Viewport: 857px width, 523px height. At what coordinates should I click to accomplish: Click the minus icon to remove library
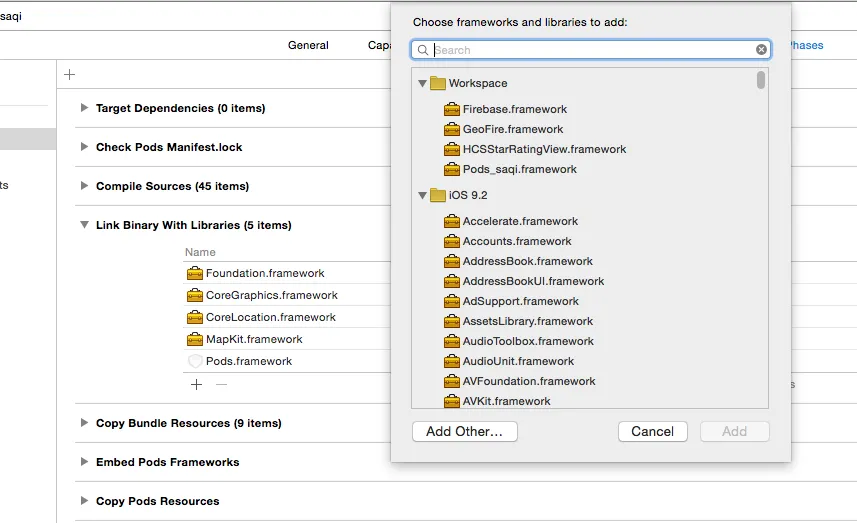pyautogui.click(x=221, y=384)
